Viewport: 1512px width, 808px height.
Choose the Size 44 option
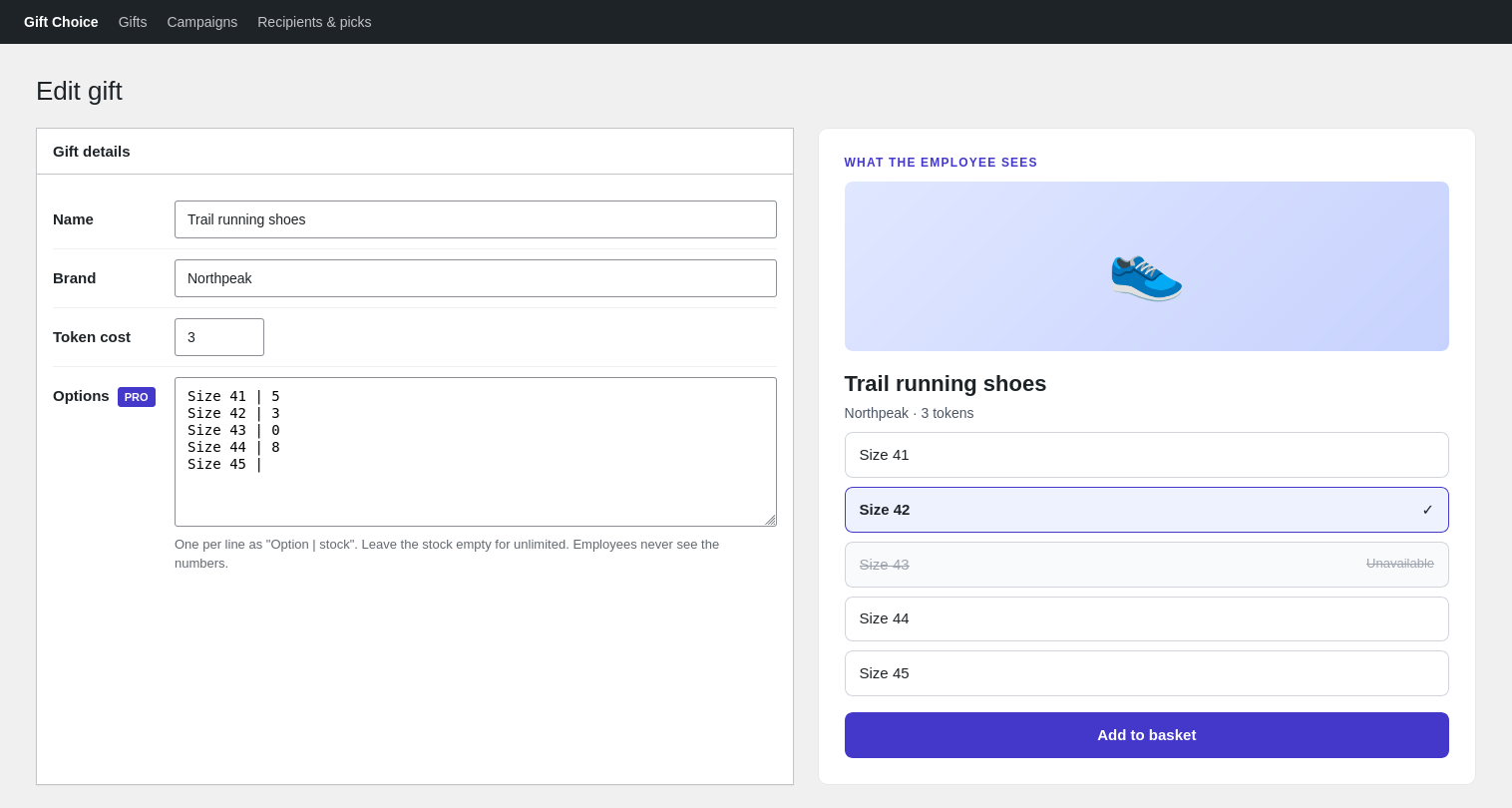[x=1146, y=618]
